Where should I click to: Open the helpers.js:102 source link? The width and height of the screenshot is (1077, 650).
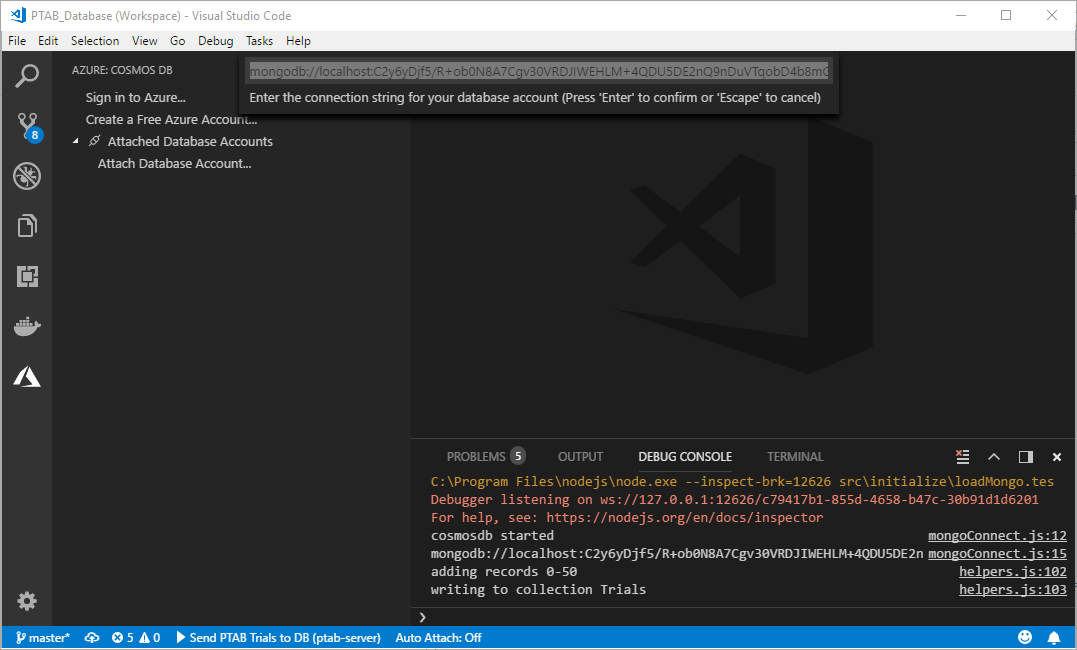pyautogui.click(x=1013, y=572)
